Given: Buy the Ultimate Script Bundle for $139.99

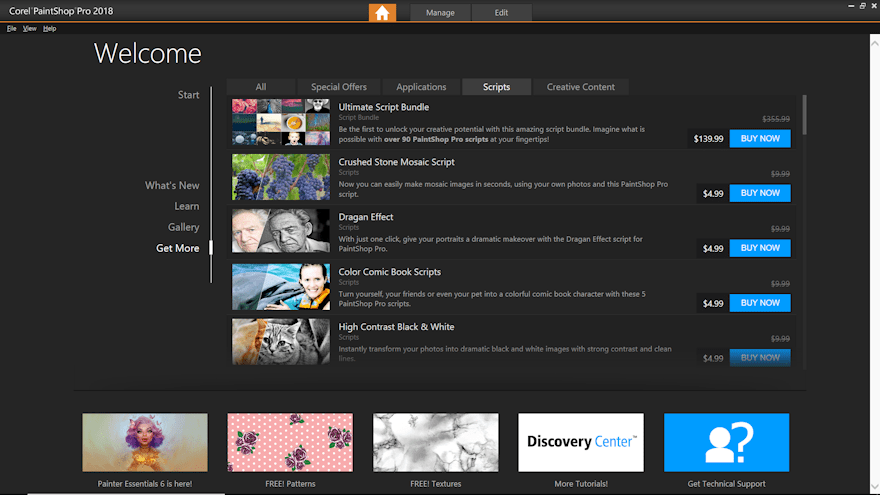Looking at the screenshot, I should tap(760, 138).
